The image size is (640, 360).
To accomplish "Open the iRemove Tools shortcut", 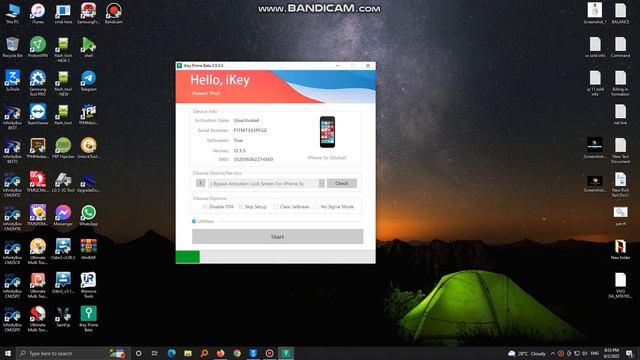I will [88, 285].
